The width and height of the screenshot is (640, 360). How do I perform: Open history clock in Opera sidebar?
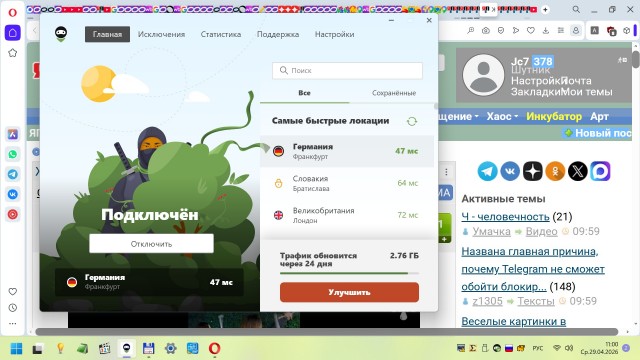[13, 308]
